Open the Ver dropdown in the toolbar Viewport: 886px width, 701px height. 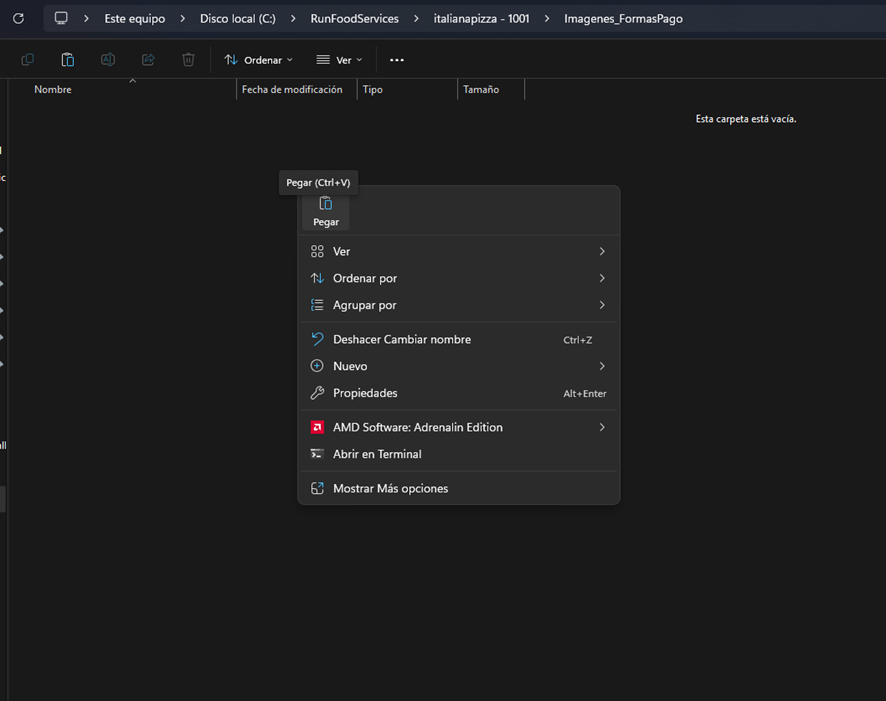339,60
